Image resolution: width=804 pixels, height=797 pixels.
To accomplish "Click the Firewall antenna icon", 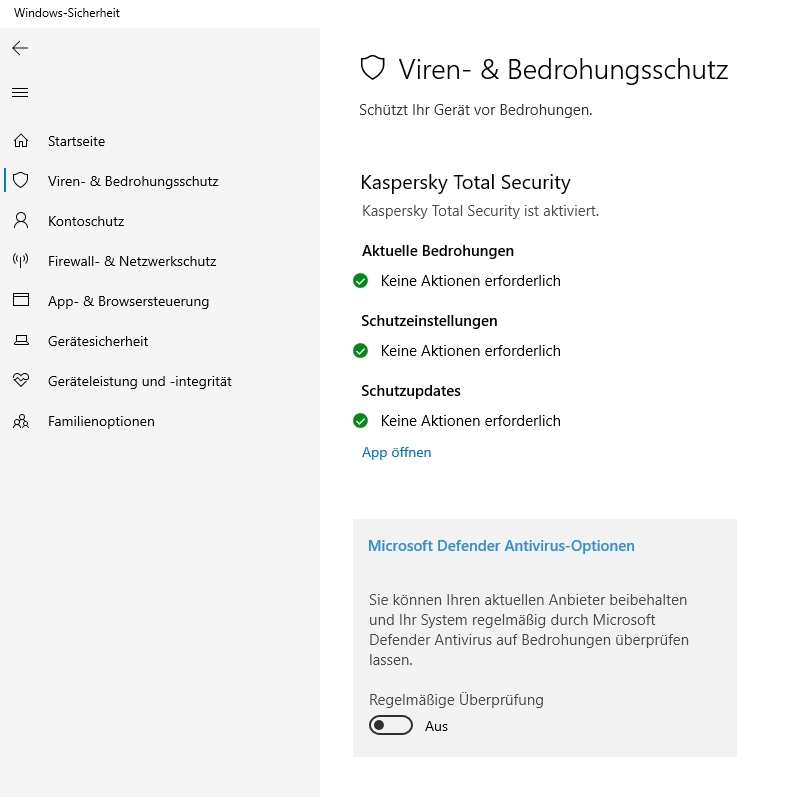I will click(x=21, y=261).
